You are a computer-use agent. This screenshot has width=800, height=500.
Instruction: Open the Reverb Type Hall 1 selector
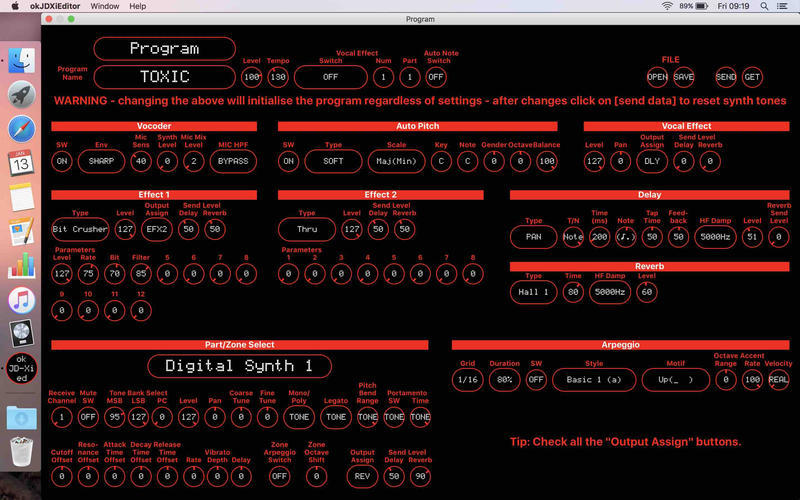(x=533, y=292)
